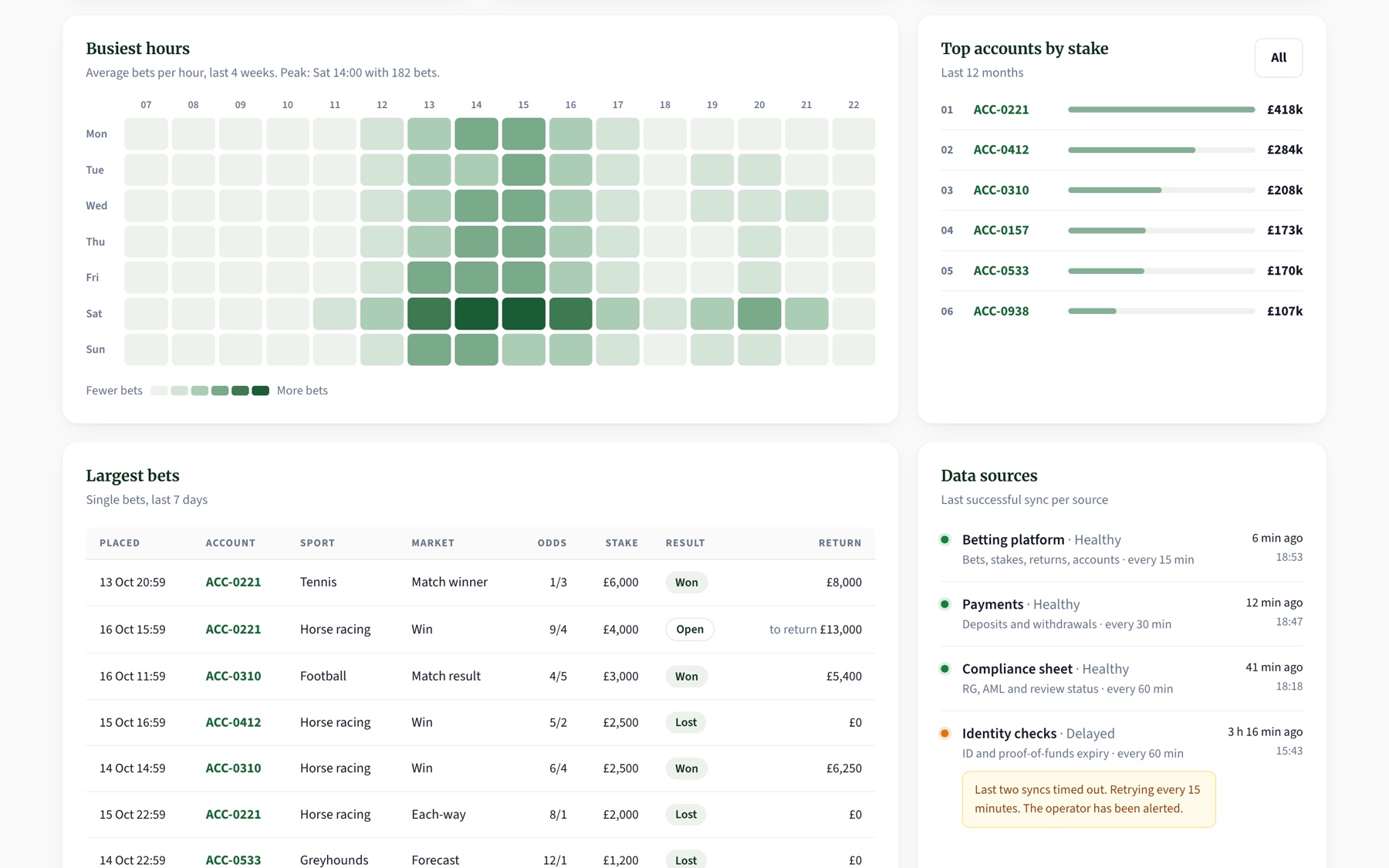
Task: Open ACC-0310 in the Football bet row
Action: coord(233,677)
